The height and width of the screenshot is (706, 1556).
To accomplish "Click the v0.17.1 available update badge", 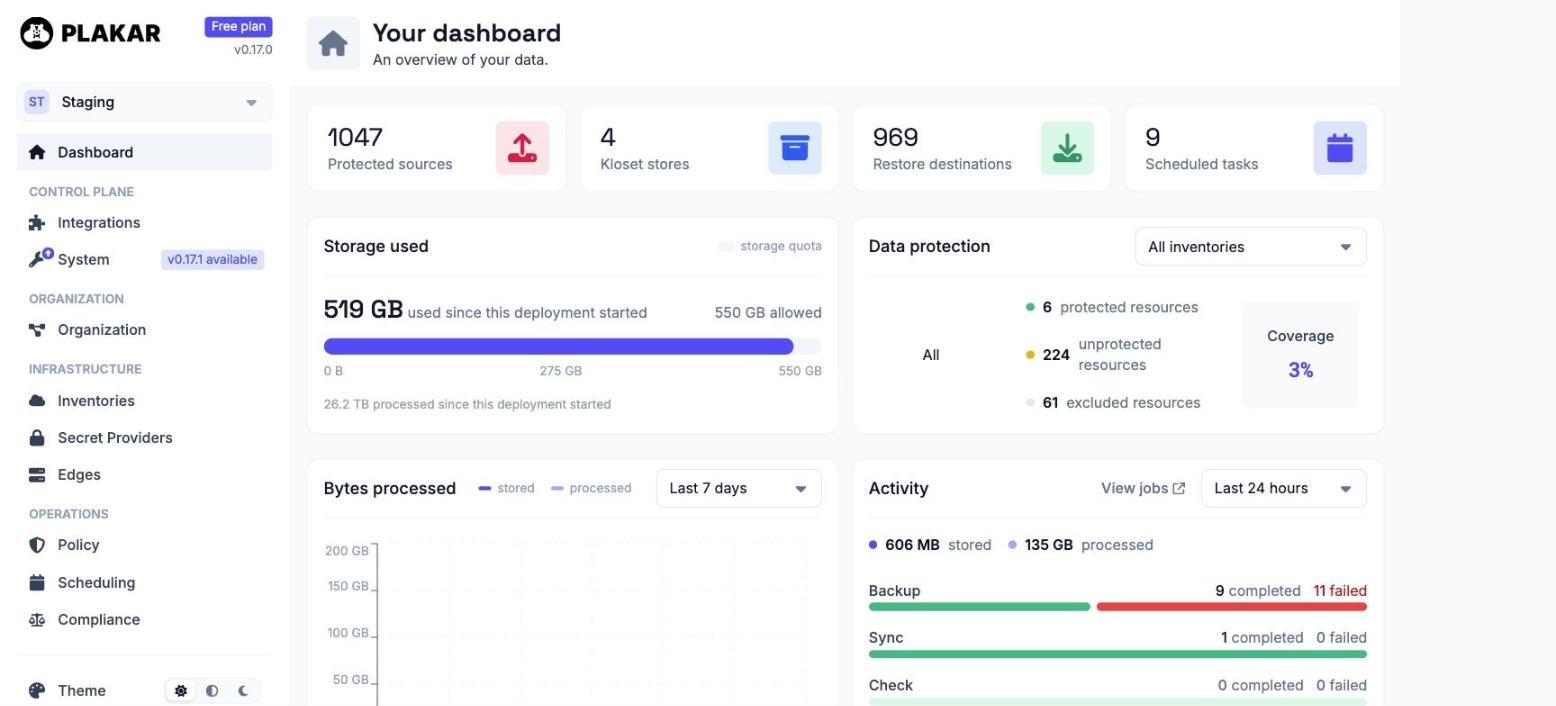I will 212,259.
